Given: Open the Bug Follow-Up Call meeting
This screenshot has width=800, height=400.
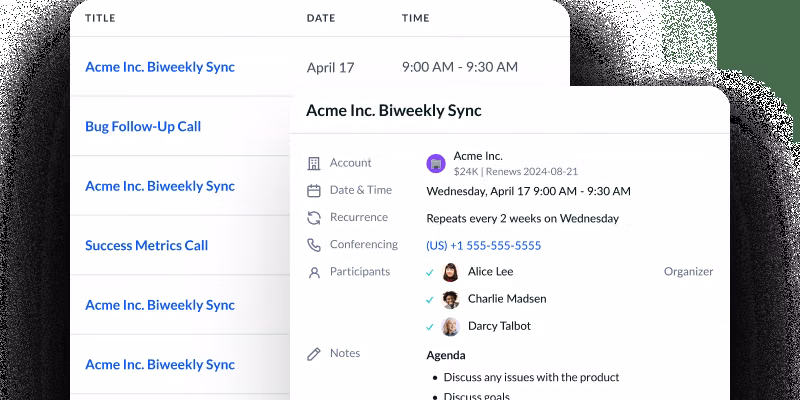Looking at the screenshot, I should 143,127.
